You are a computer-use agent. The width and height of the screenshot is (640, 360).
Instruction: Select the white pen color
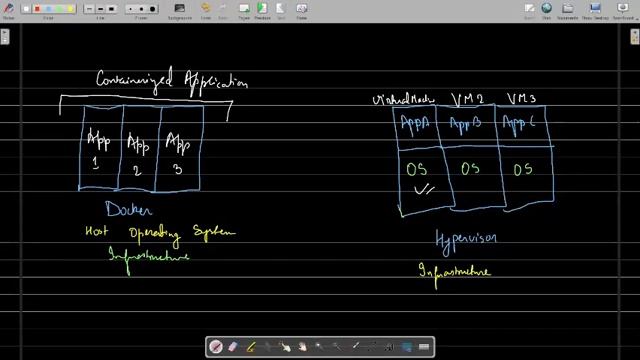(x=27, y=9)
